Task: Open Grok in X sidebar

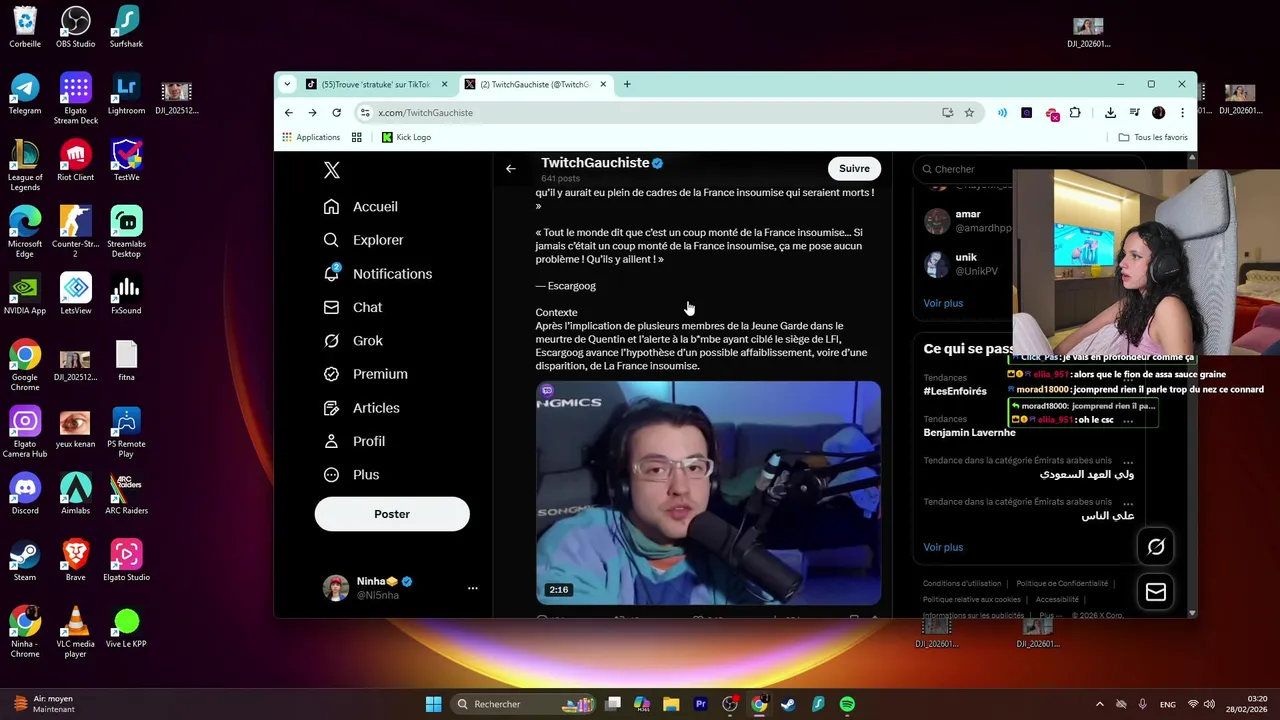Action: 353,341
